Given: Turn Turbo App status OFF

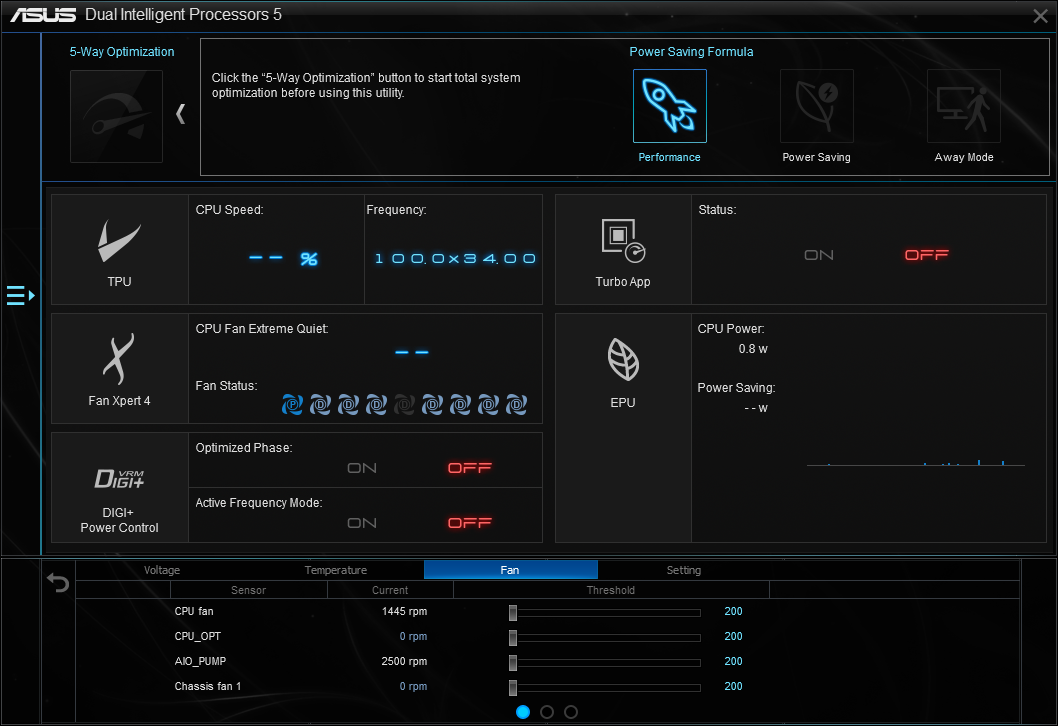Looking at the screenshot, I should click(926, 255).
